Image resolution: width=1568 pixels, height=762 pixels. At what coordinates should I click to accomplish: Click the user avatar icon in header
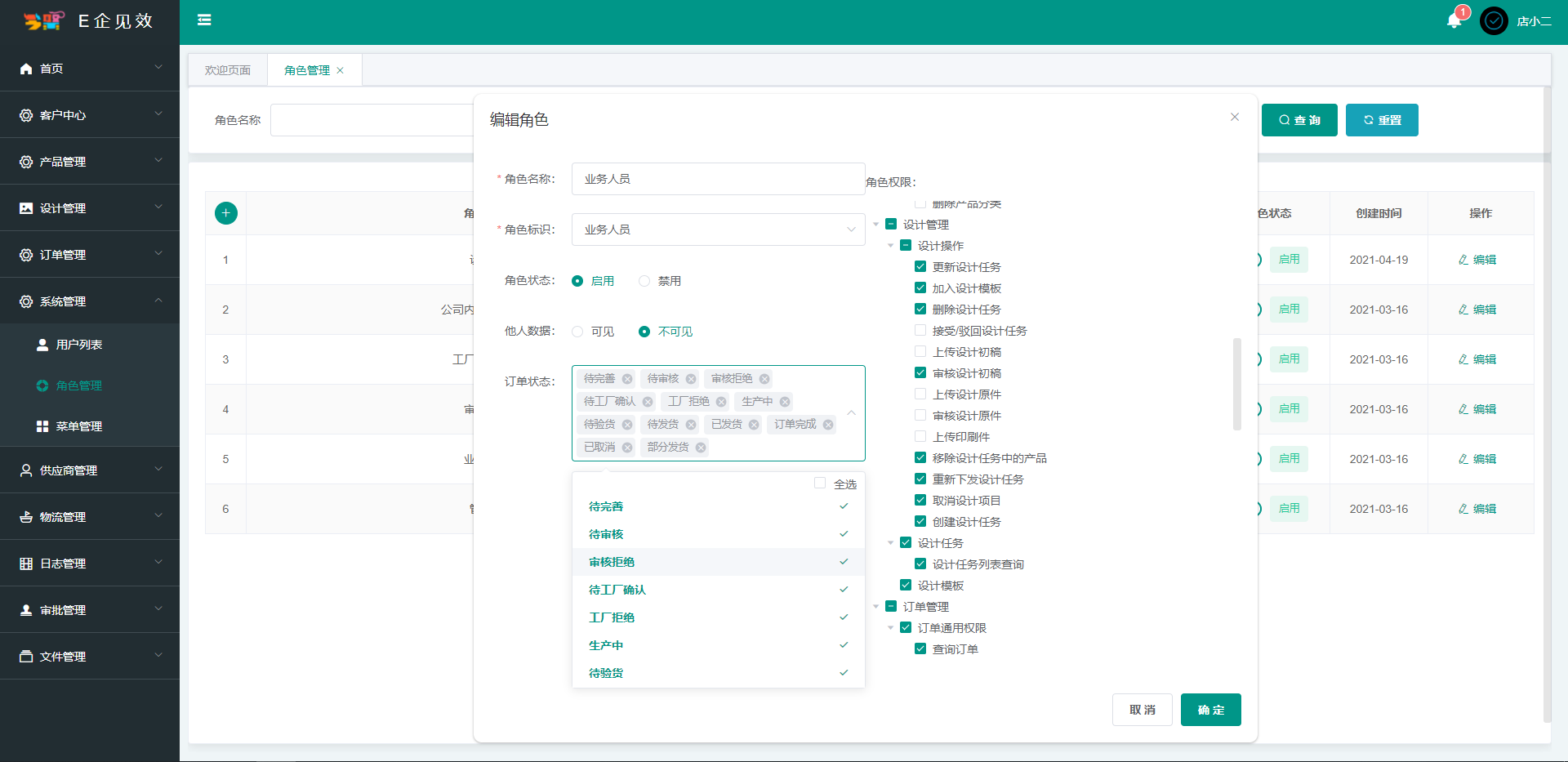1494,21
